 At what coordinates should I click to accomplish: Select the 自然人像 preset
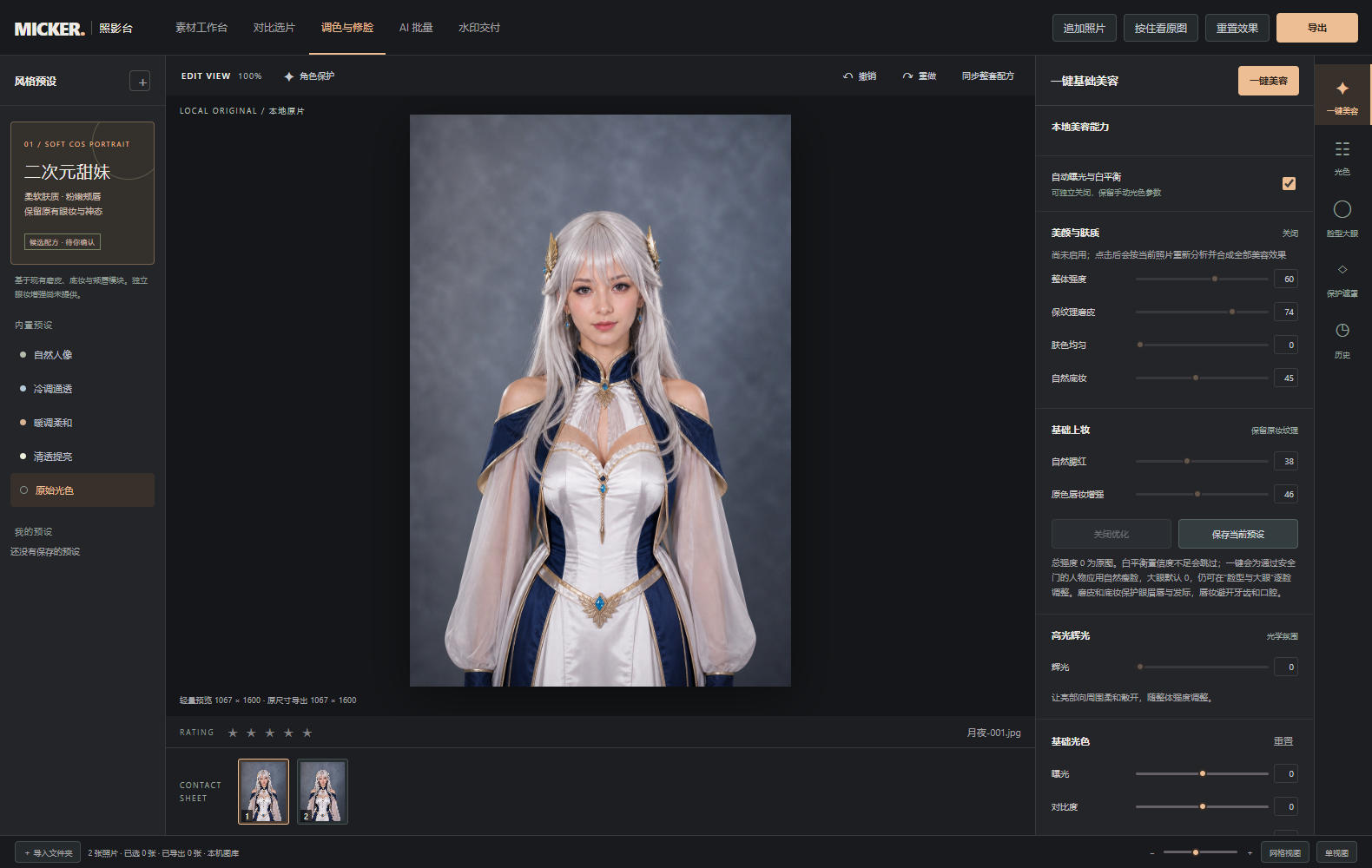82,355
